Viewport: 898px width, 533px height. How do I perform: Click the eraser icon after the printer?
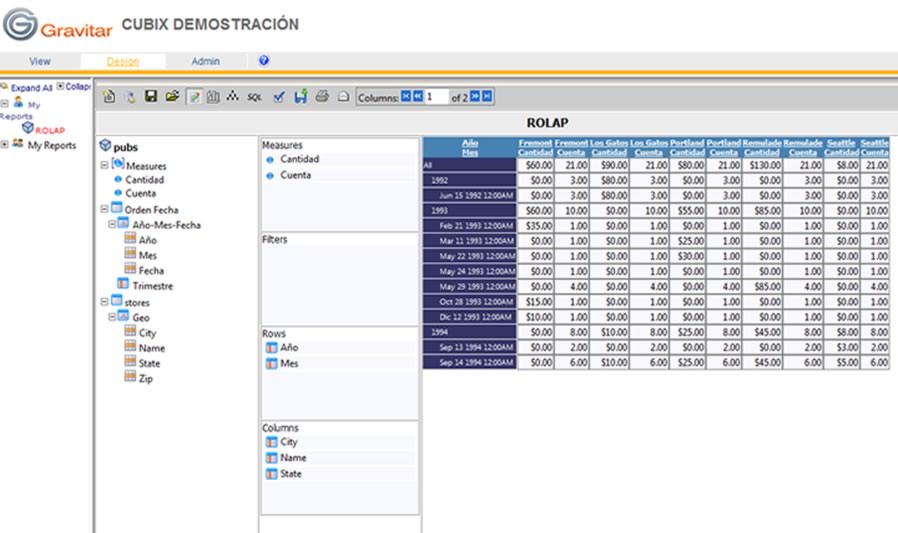click(x=343, y=97)
